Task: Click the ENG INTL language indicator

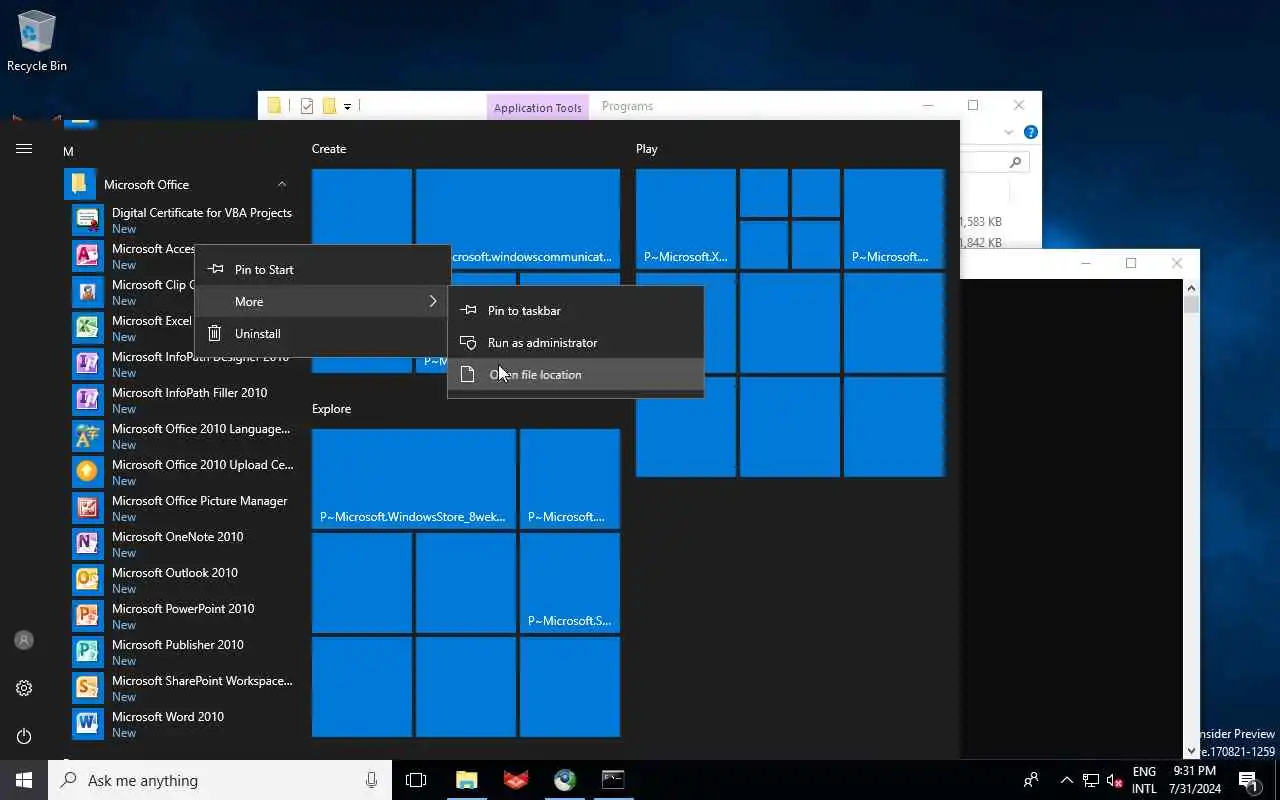Action: [x=1144, y=780]
